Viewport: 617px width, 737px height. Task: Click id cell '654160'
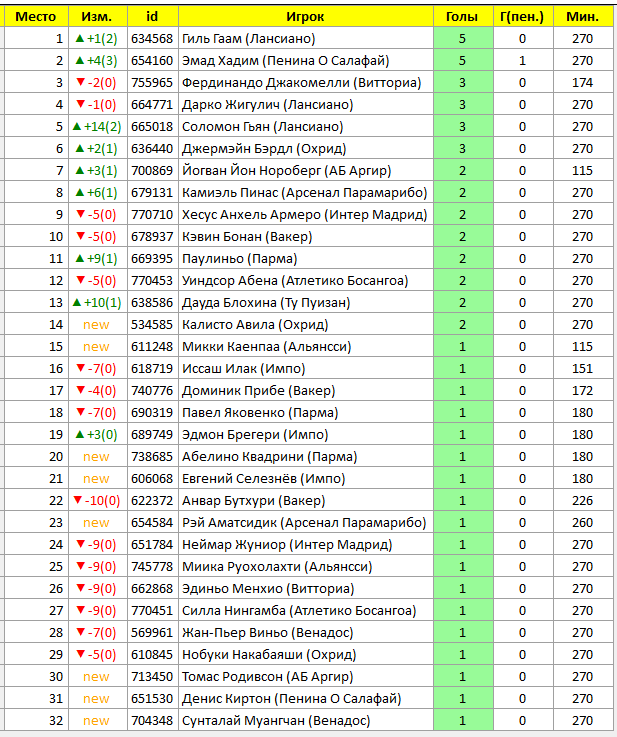152,61
